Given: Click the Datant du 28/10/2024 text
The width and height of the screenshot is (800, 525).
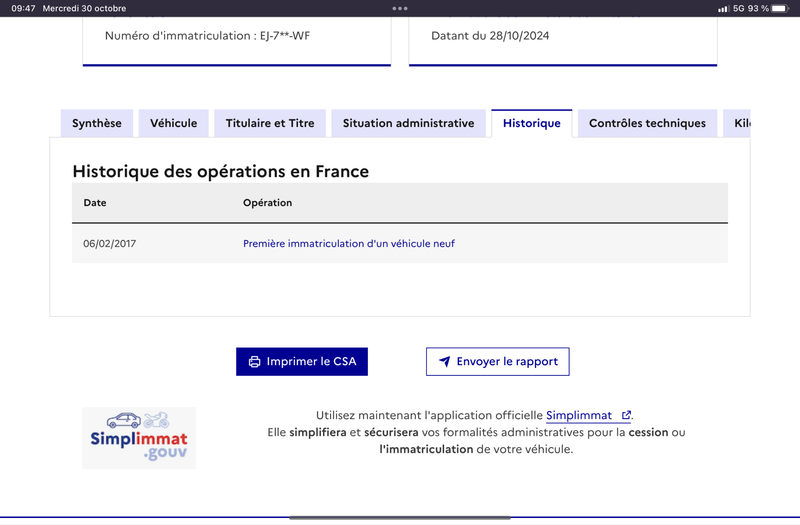Looking at the screenshot, I should click(490, 36).
